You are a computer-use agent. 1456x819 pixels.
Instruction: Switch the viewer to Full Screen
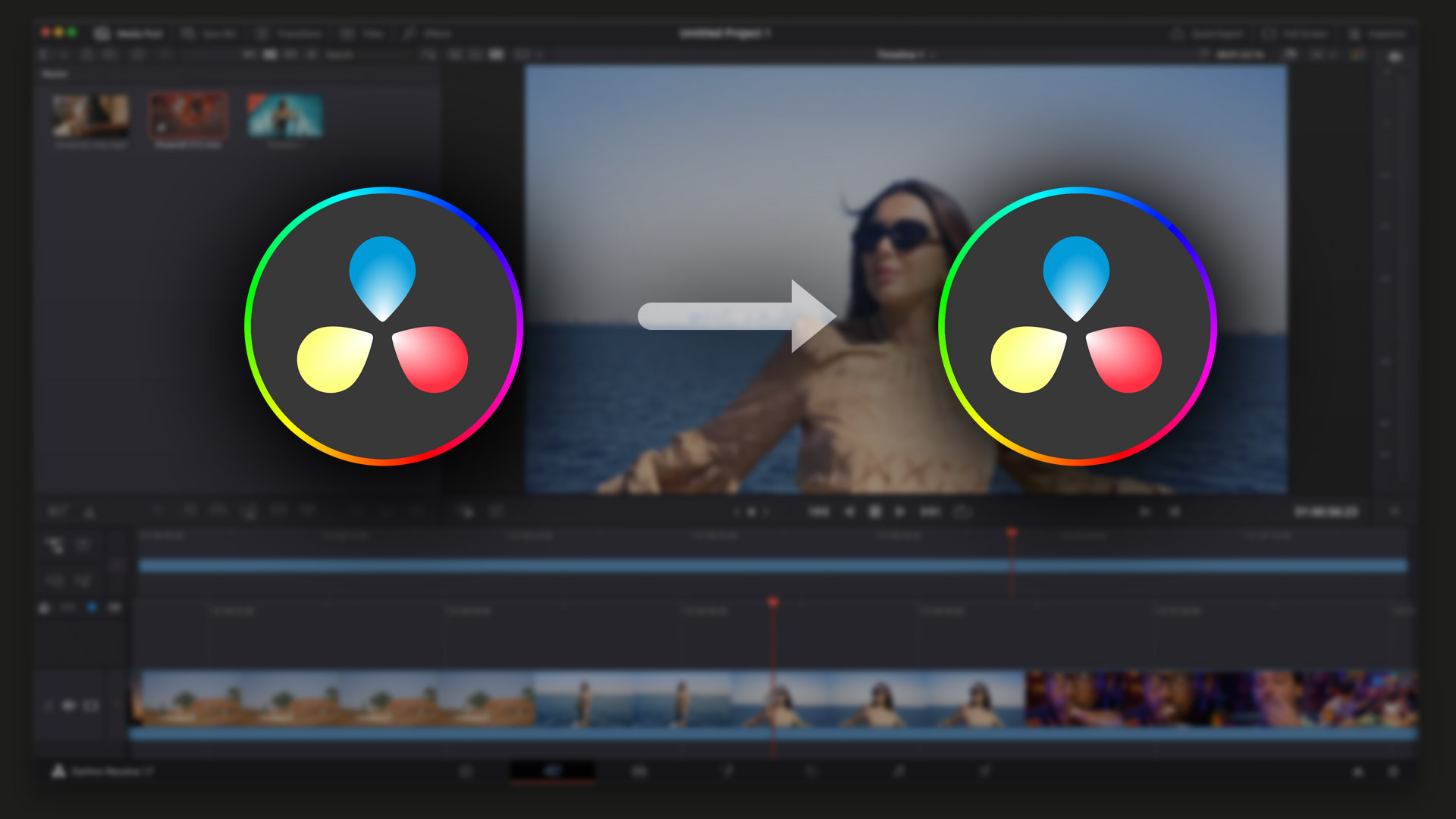pyautogui.click(x=1295, y=34)
